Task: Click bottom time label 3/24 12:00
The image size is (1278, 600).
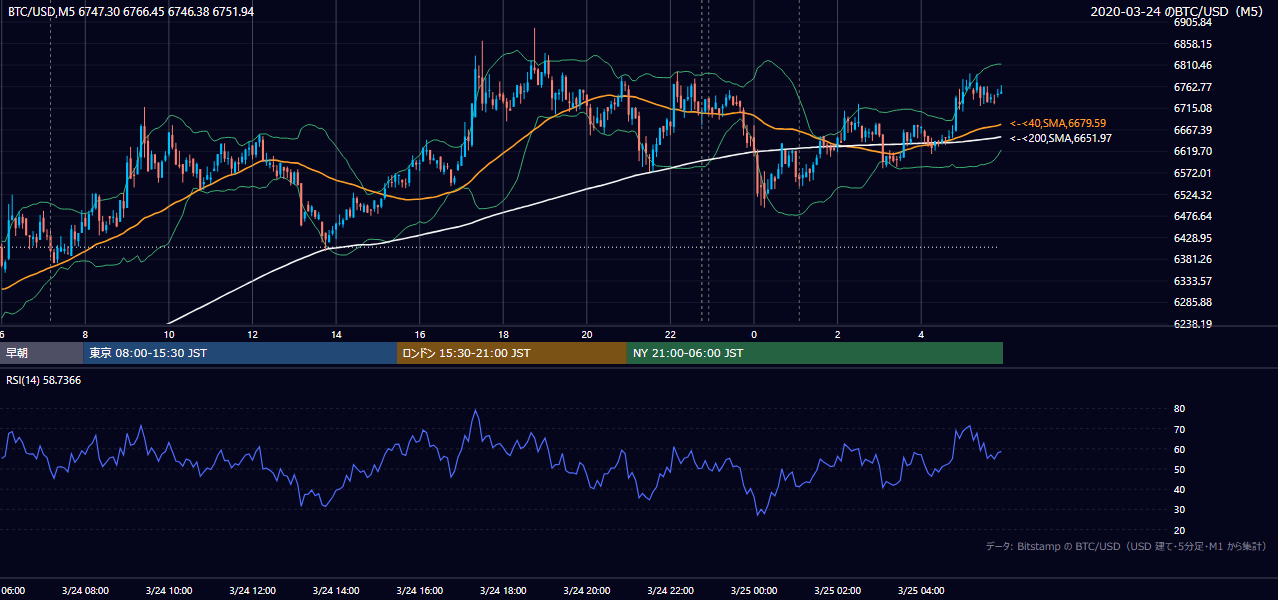Action: (x=252, y=591)
